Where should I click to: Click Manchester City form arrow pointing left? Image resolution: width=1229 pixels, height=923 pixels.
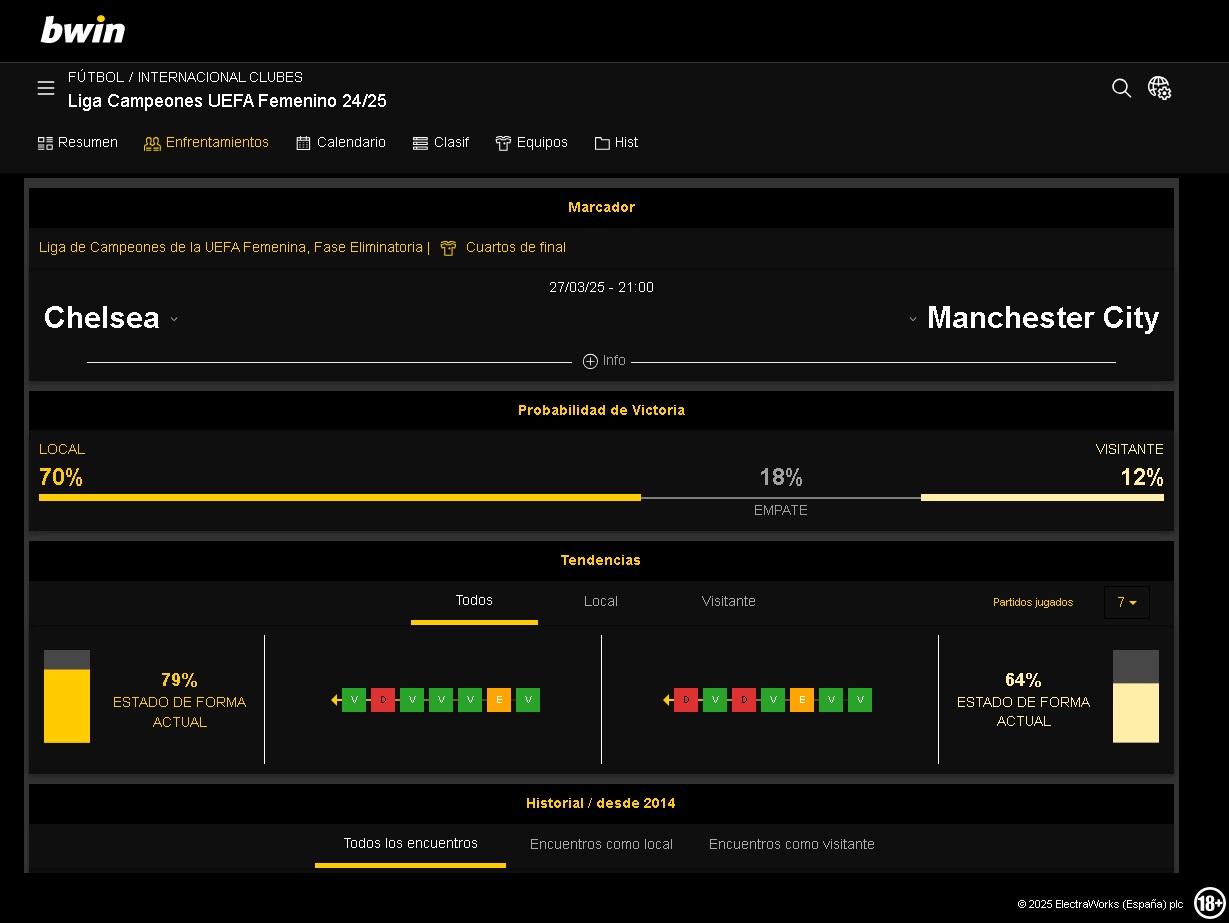tap(667, 700)
